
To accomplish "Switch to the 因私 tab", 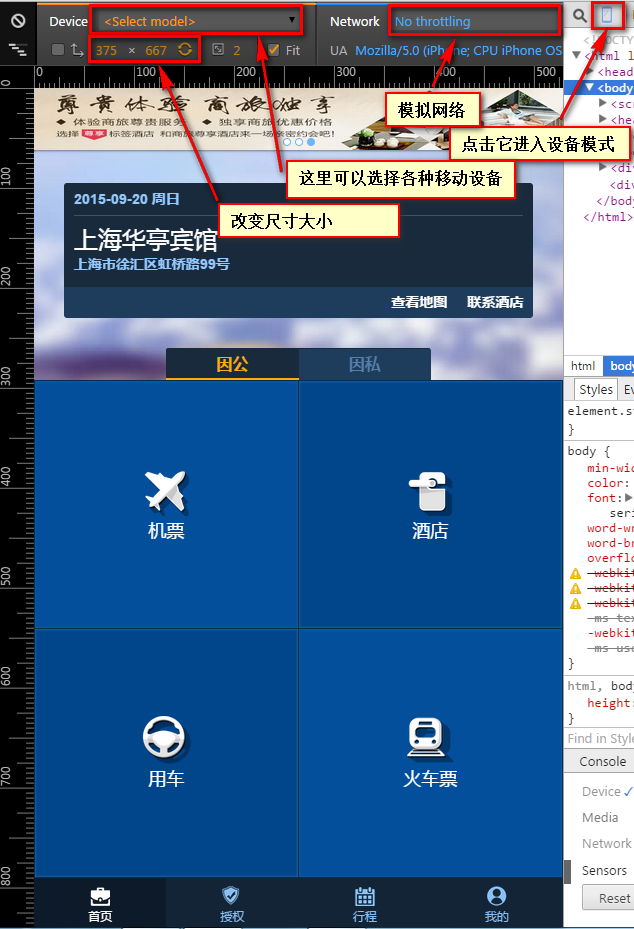I will [364, 364].
